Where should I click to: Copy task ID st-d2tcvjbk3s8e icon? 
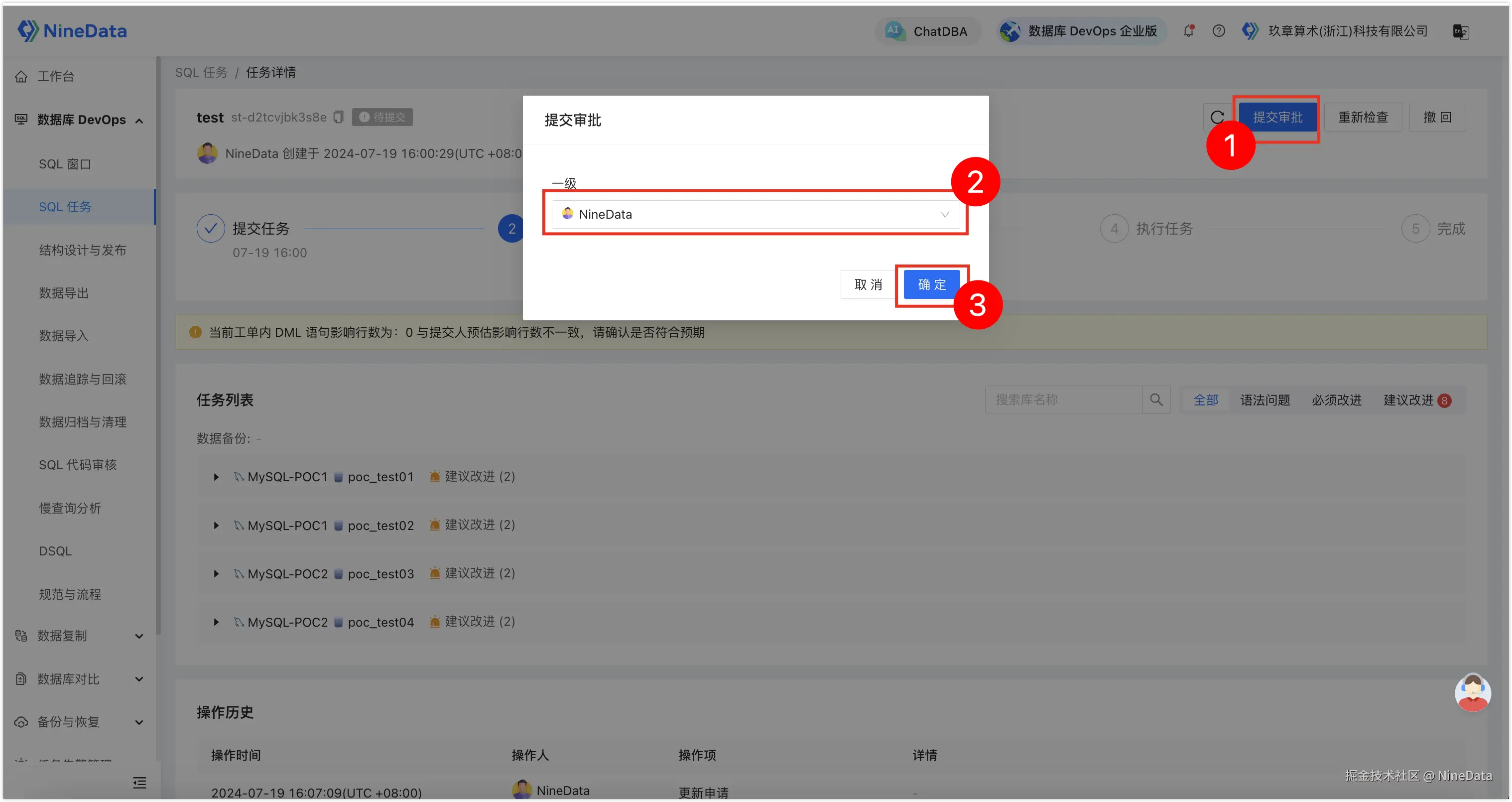(338, 117)
